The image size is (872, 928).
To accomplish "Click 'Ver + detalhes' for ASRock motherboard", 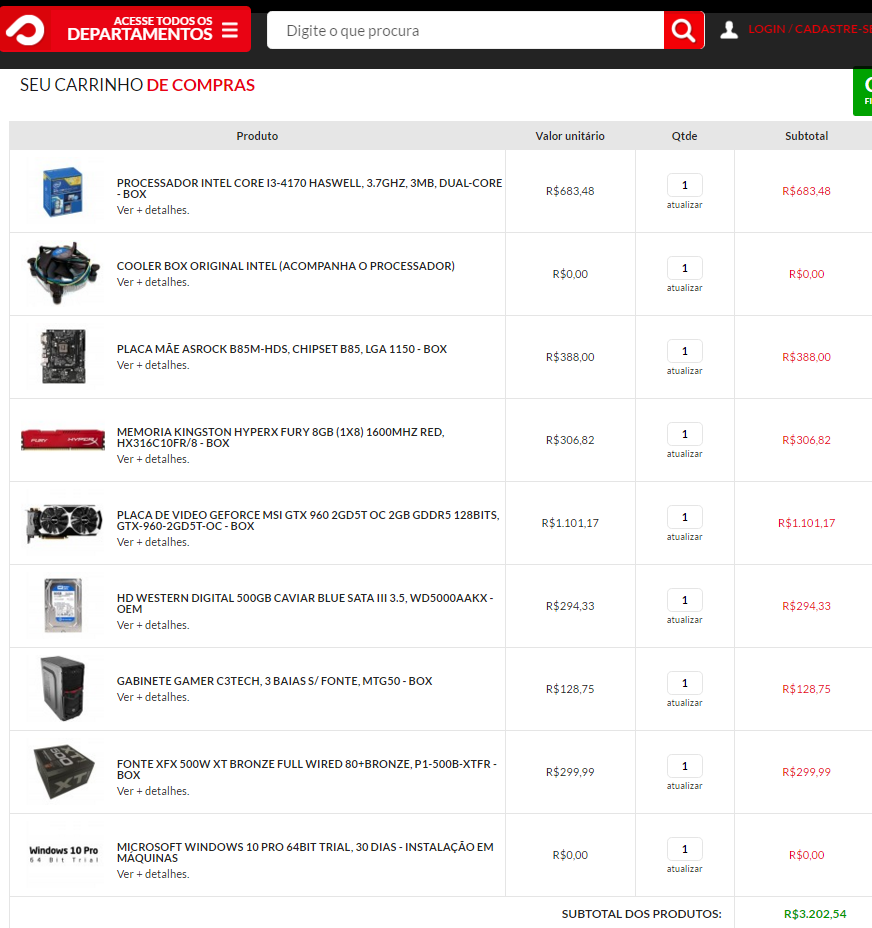I will (153, 365).
